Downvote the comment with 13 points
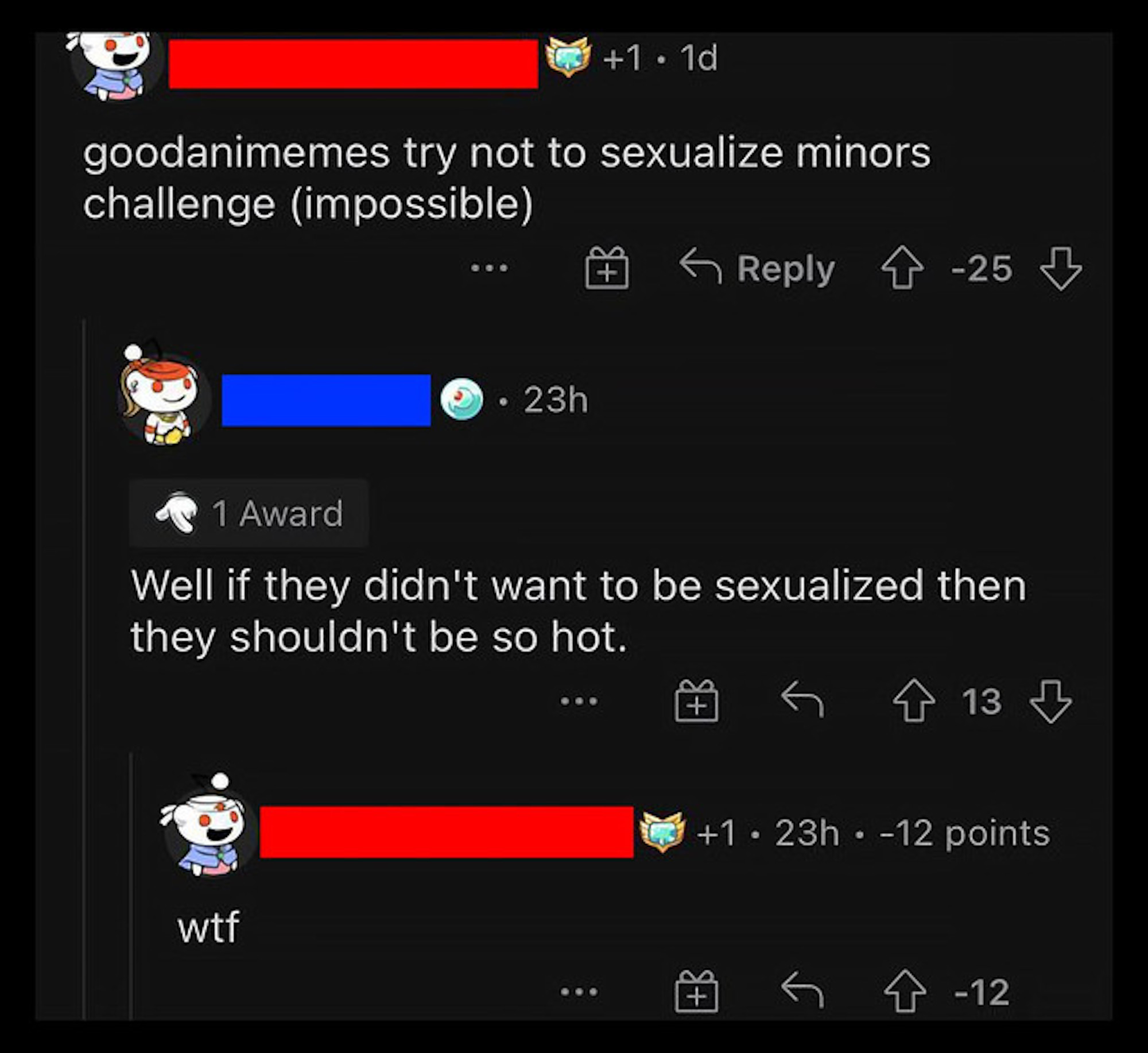 [x=1050, y=702]
